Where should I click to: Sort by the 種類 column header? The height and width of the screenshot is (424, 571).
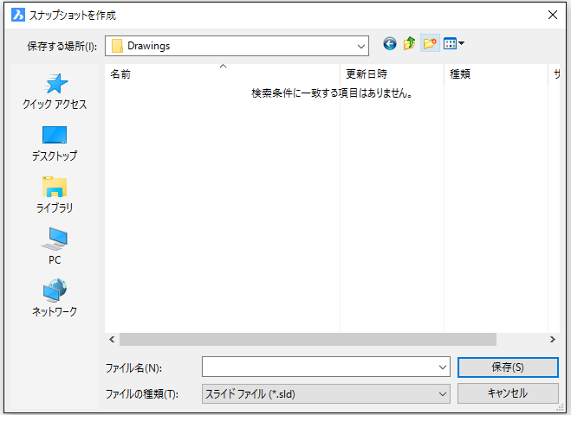point(496,74)
